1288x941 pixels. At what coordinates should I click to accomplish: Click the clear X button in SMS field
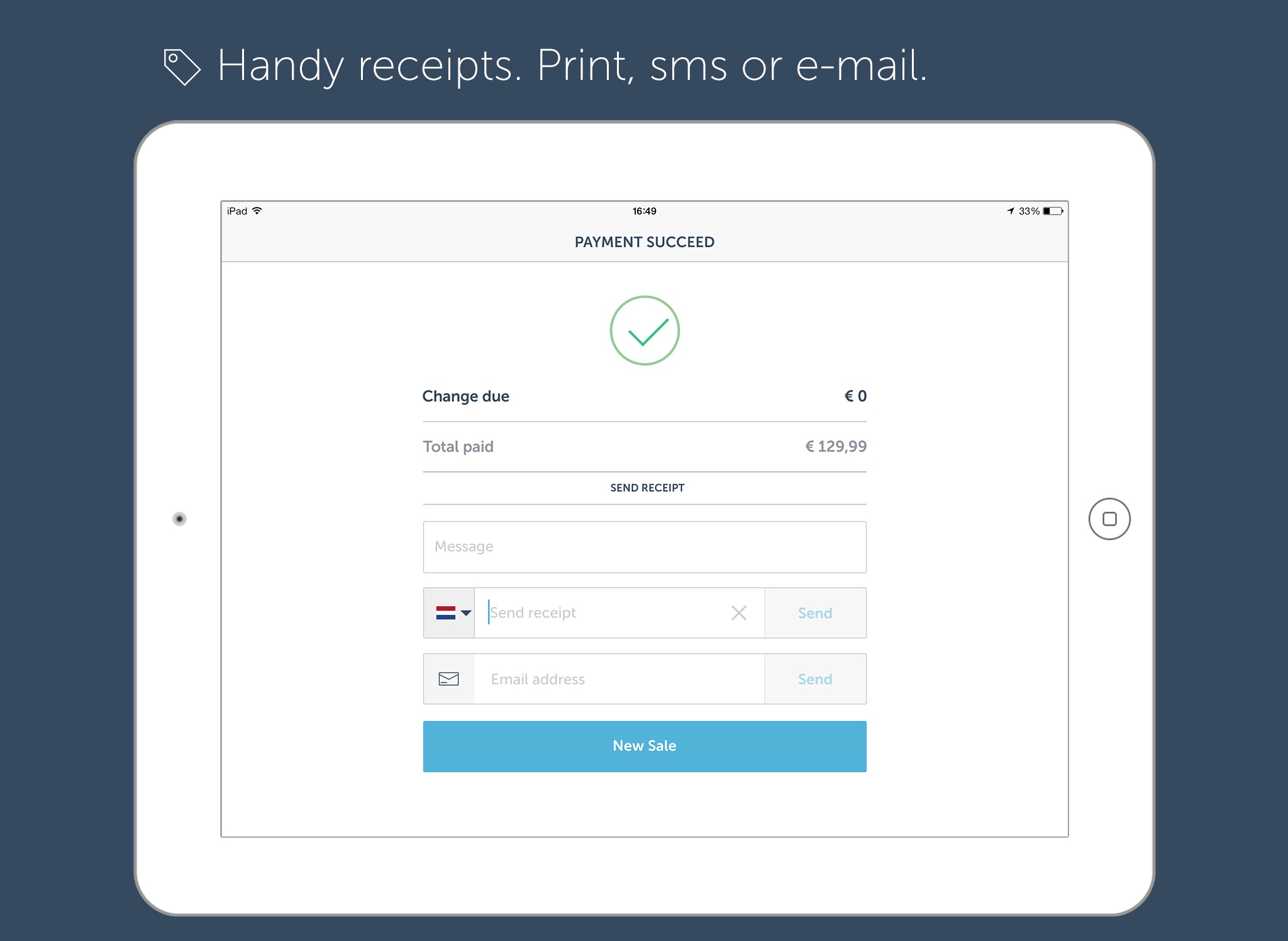click(739, 612)
